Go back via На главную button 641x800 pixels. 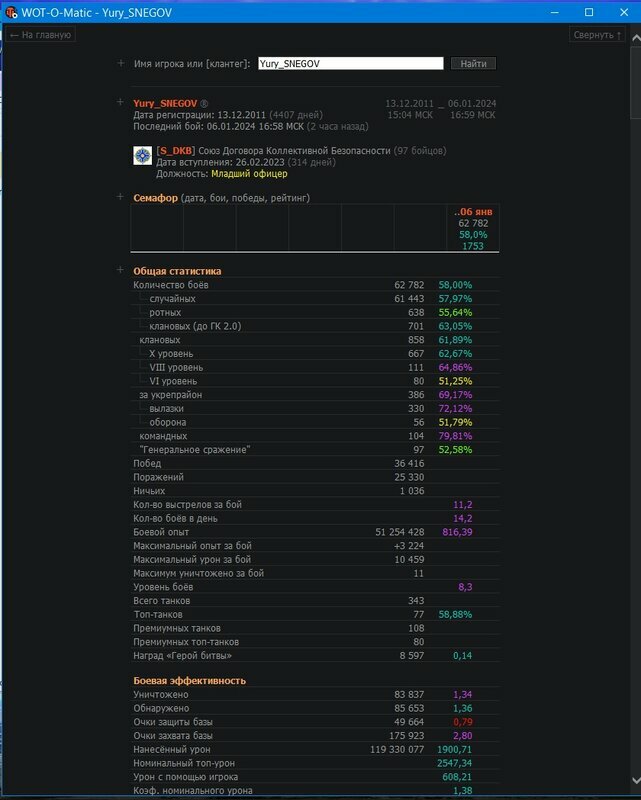[x=40, y=35]
